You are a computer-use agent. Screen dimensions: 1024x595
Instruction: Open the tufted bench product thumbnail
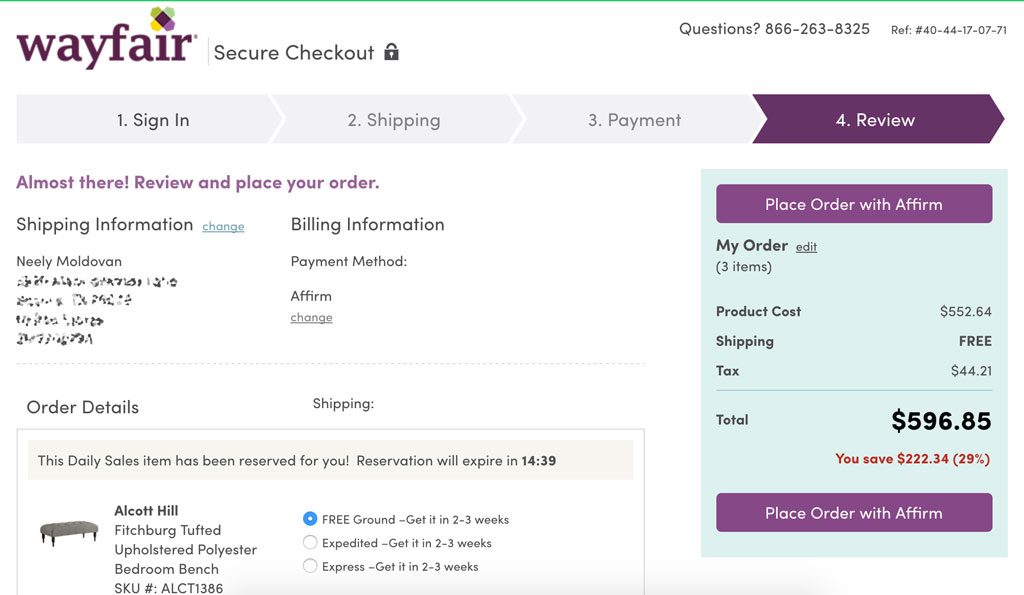[x=69, y=531]
